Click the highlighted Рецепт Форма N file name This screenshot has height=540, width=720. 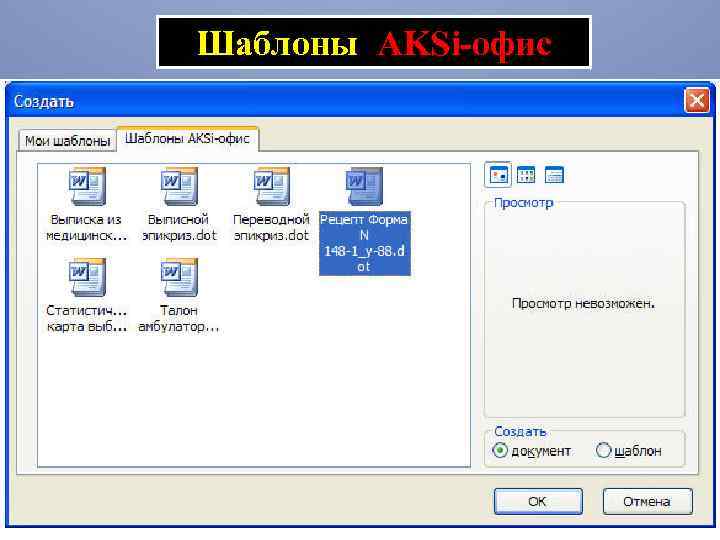click(365, 243)
